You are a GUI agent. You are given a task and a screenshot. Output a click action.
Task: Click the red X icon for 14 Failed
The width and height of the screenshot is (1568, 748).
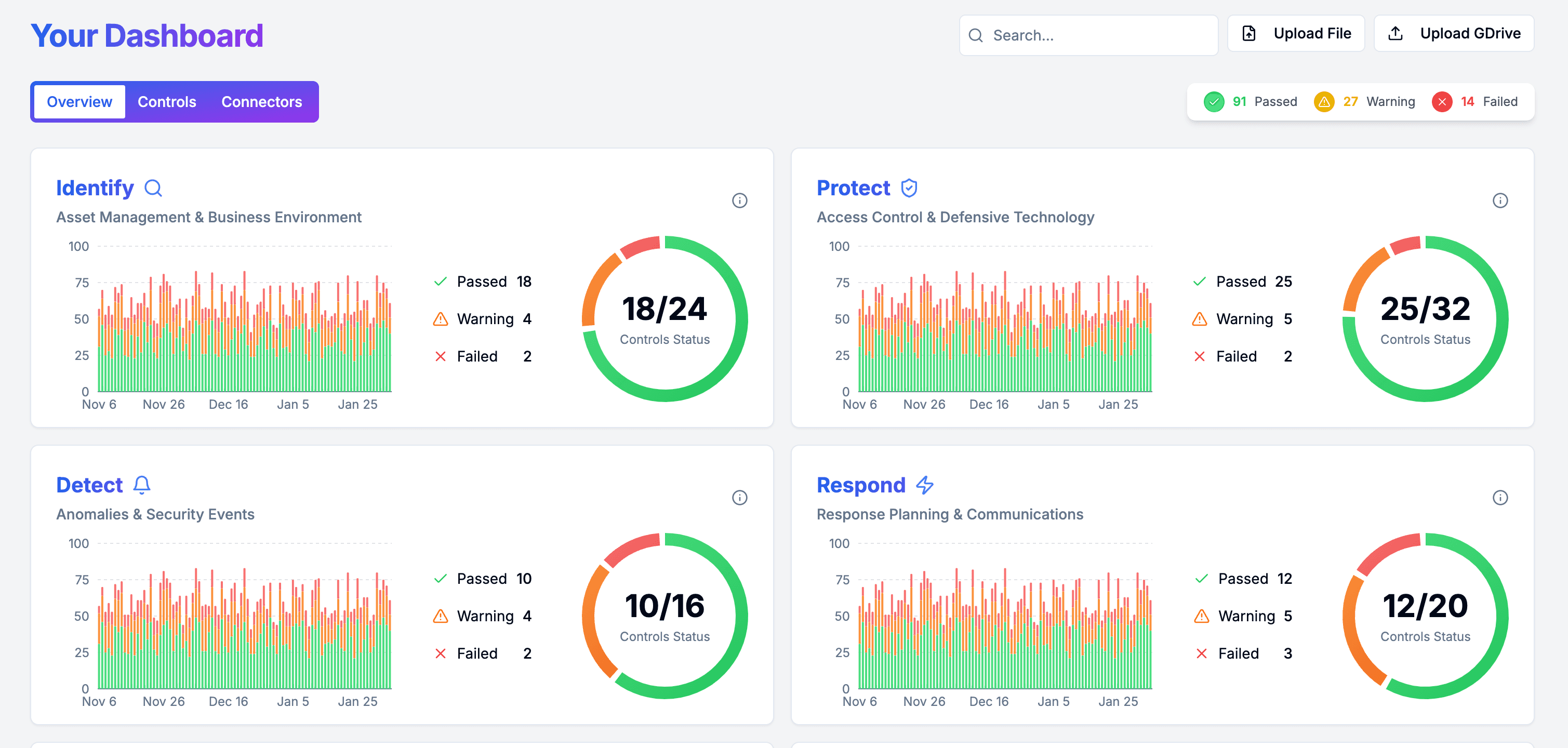point(1442,102)
